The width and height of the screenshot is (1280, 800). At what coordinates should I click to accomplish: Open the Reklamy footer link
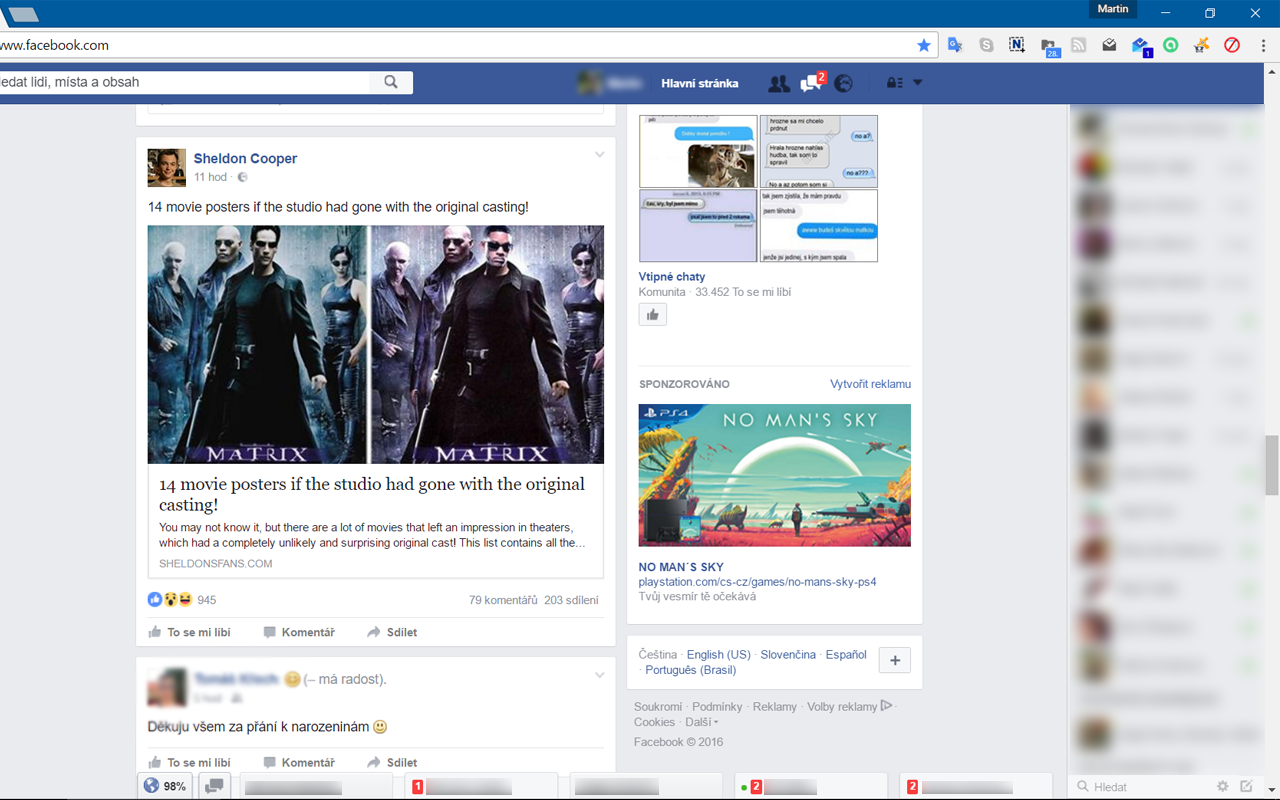click(775, 707)
